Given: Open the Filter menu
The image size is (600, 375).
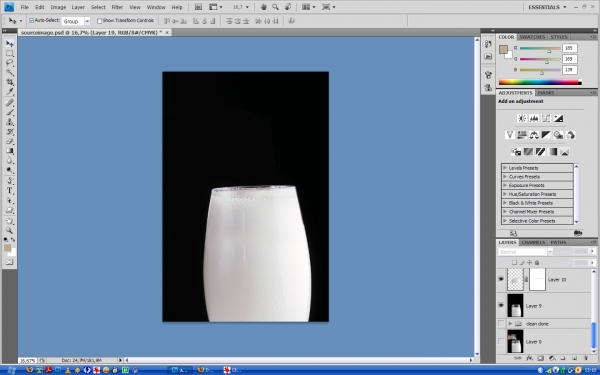Looking at the screenshot, I should (x=117, y=7).
